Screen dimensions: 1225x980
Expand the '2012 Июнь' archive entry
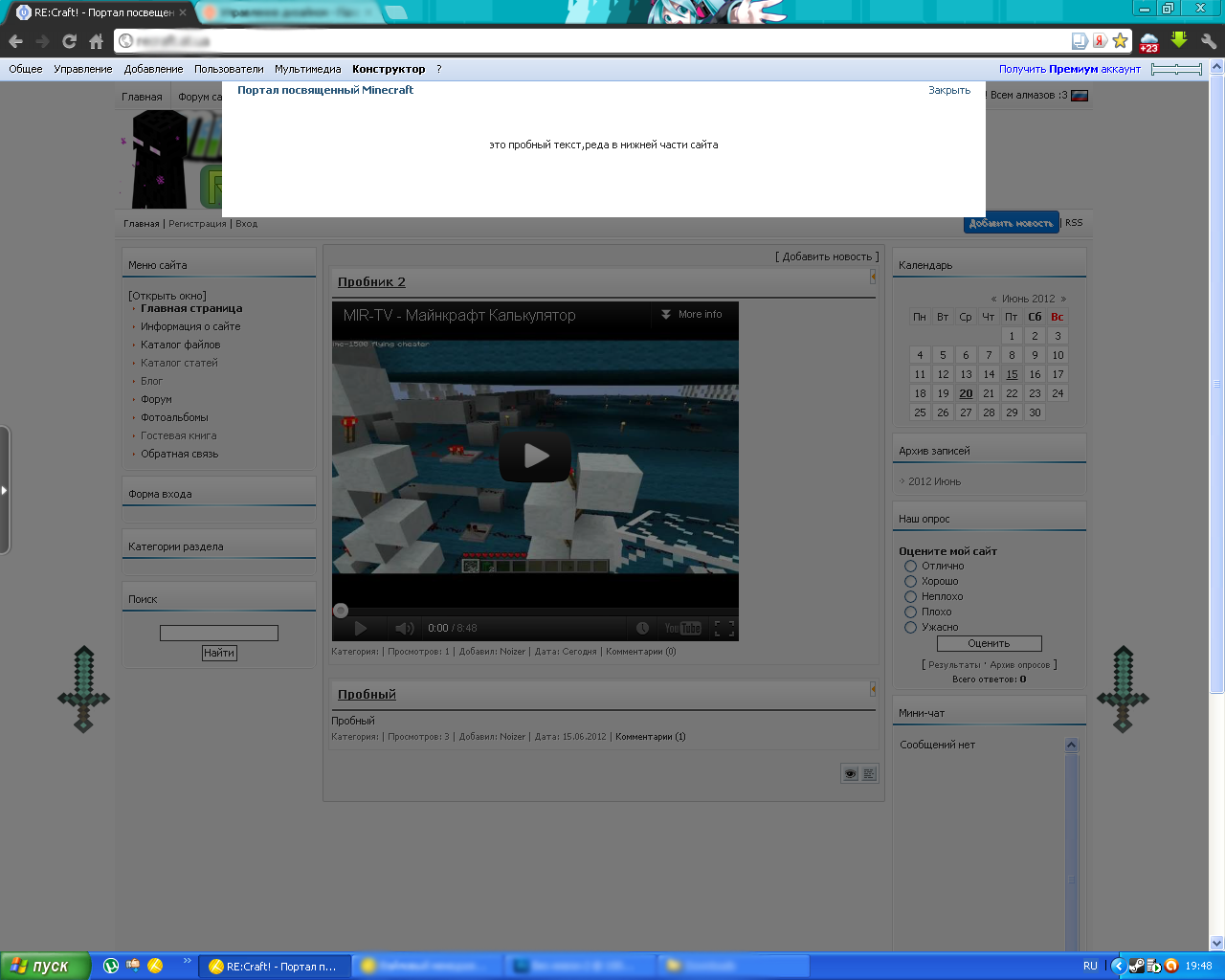tap(934, 481)
